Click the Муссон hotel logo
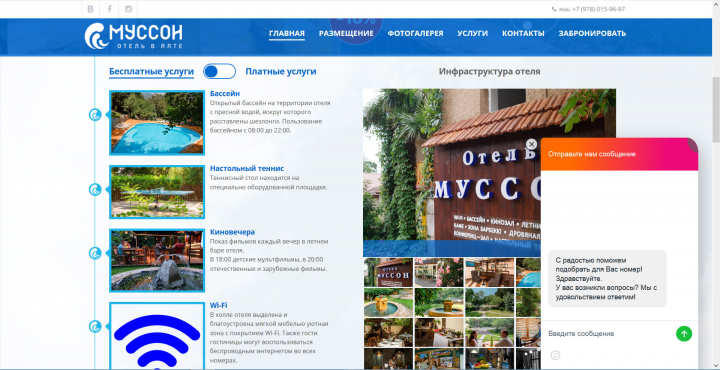Image resolution: width=720 pixels, height=370 pixels. [134, 36]
